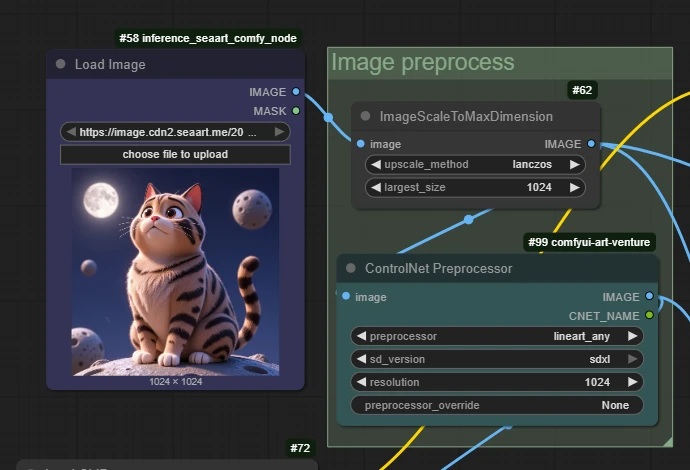Increase largest_size value with right arrow
Image resolution: width=690 pixels, height=470 pixels.
pos(575,187)
